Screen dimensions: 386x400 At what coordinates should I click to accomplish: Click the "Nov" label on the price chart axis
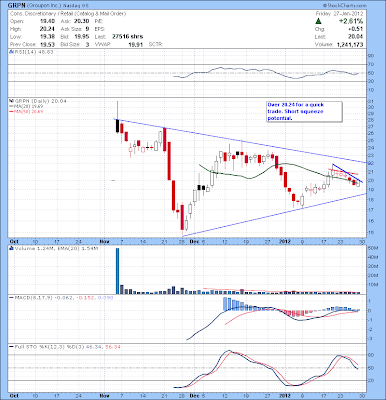(x=105, y=241)
